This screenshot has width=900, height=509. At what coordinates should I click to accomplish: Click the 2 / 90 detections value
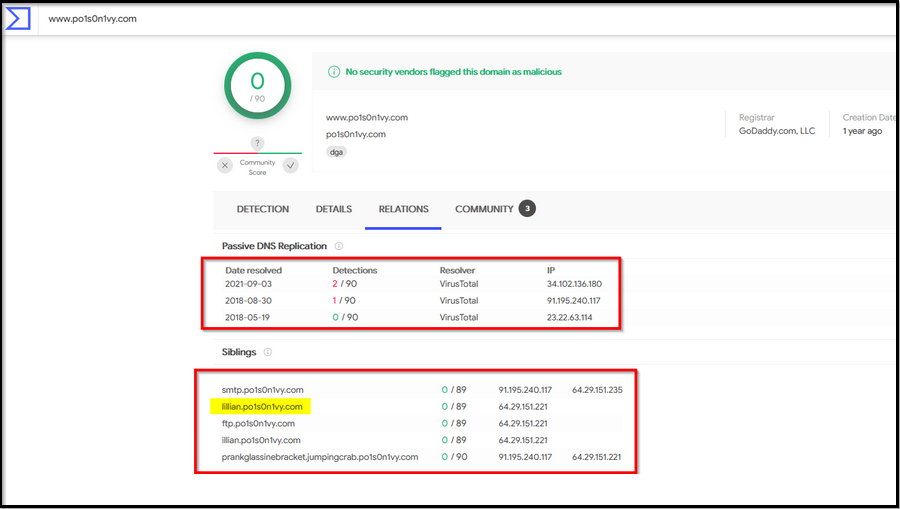click(344, 284)
